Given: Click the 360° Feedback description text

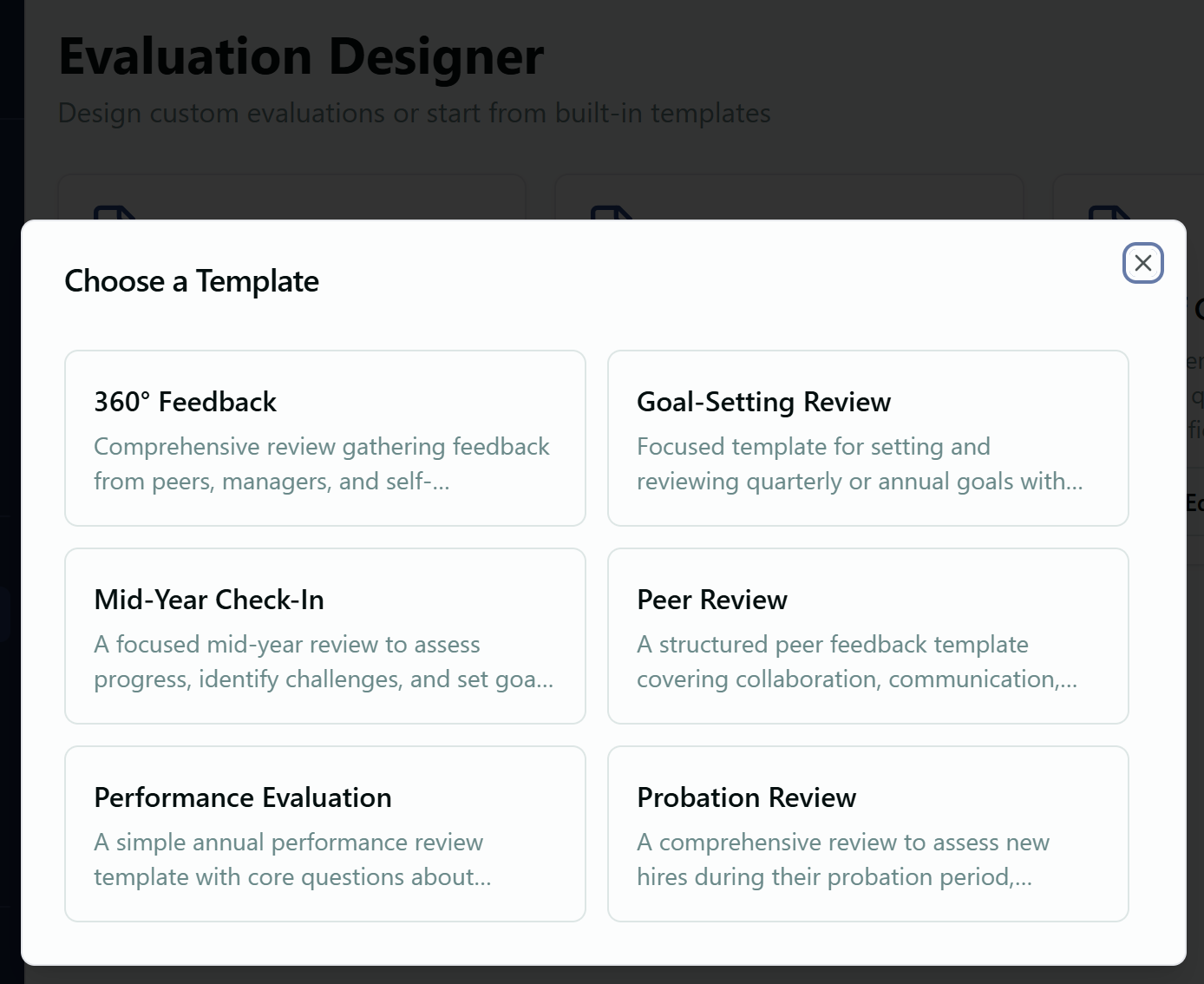Looking at the screenshot, I should 321,463.
